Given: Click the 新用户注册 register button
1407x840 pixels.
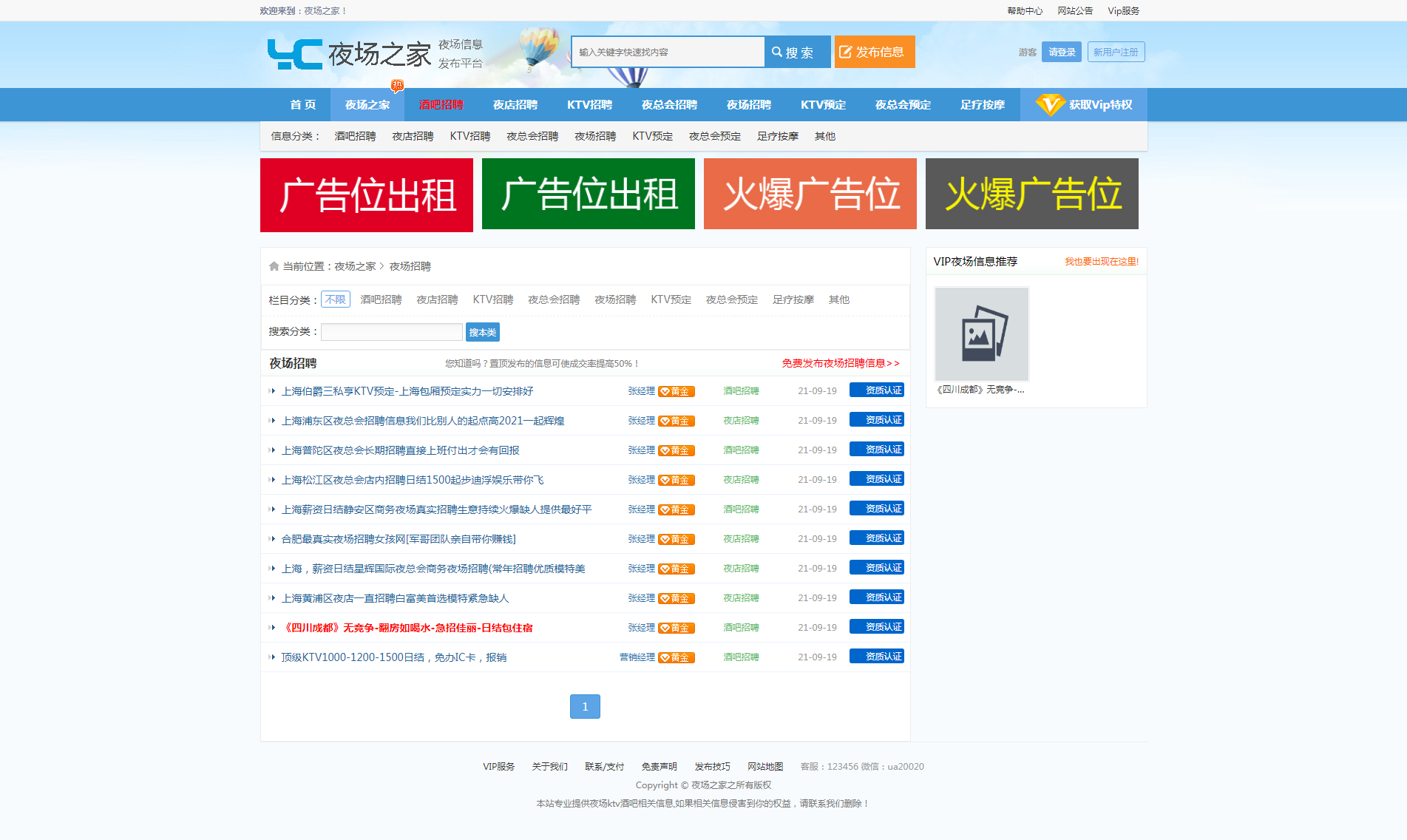Looking at the screenshot, I should (1115, 52).
